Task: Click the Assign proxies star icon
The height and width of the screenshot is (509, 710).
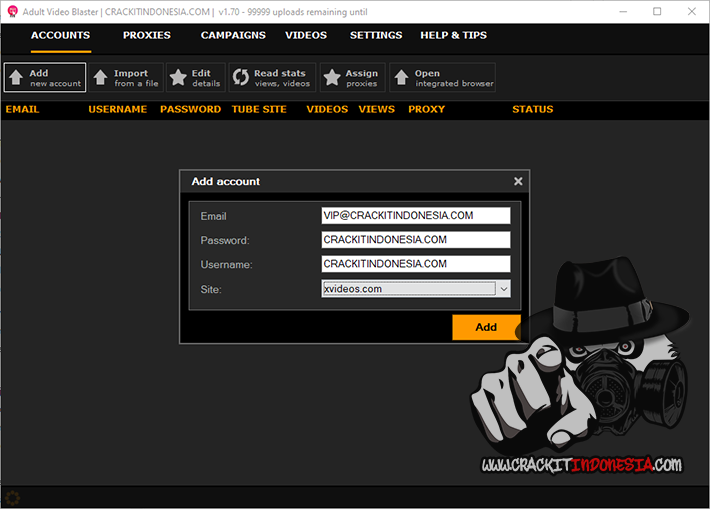Action: tap(332, 78)
